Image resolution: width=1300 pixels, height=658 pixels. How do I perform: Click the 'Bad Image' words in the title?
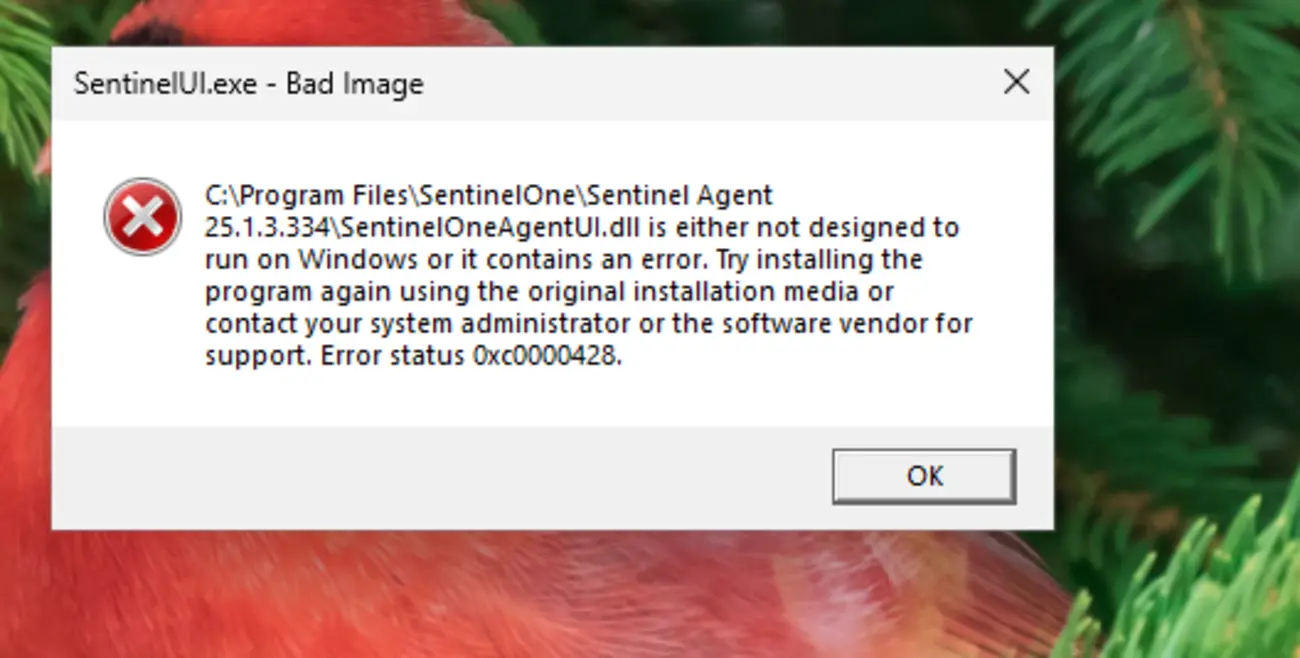click(x=354, y=83)
